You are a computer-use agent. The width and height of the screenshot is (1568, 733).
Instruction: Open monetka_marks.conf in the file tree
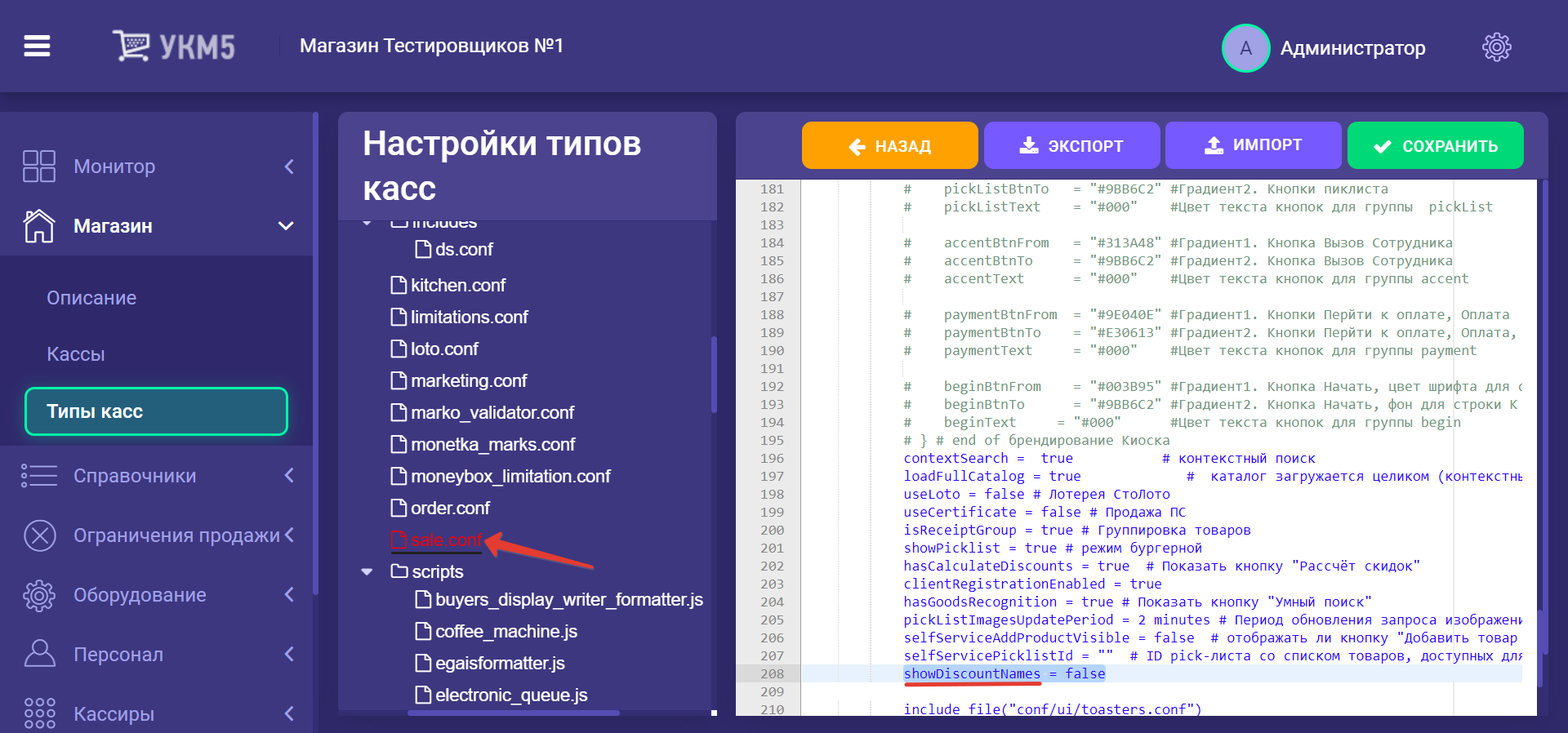[x=493, y=444]
